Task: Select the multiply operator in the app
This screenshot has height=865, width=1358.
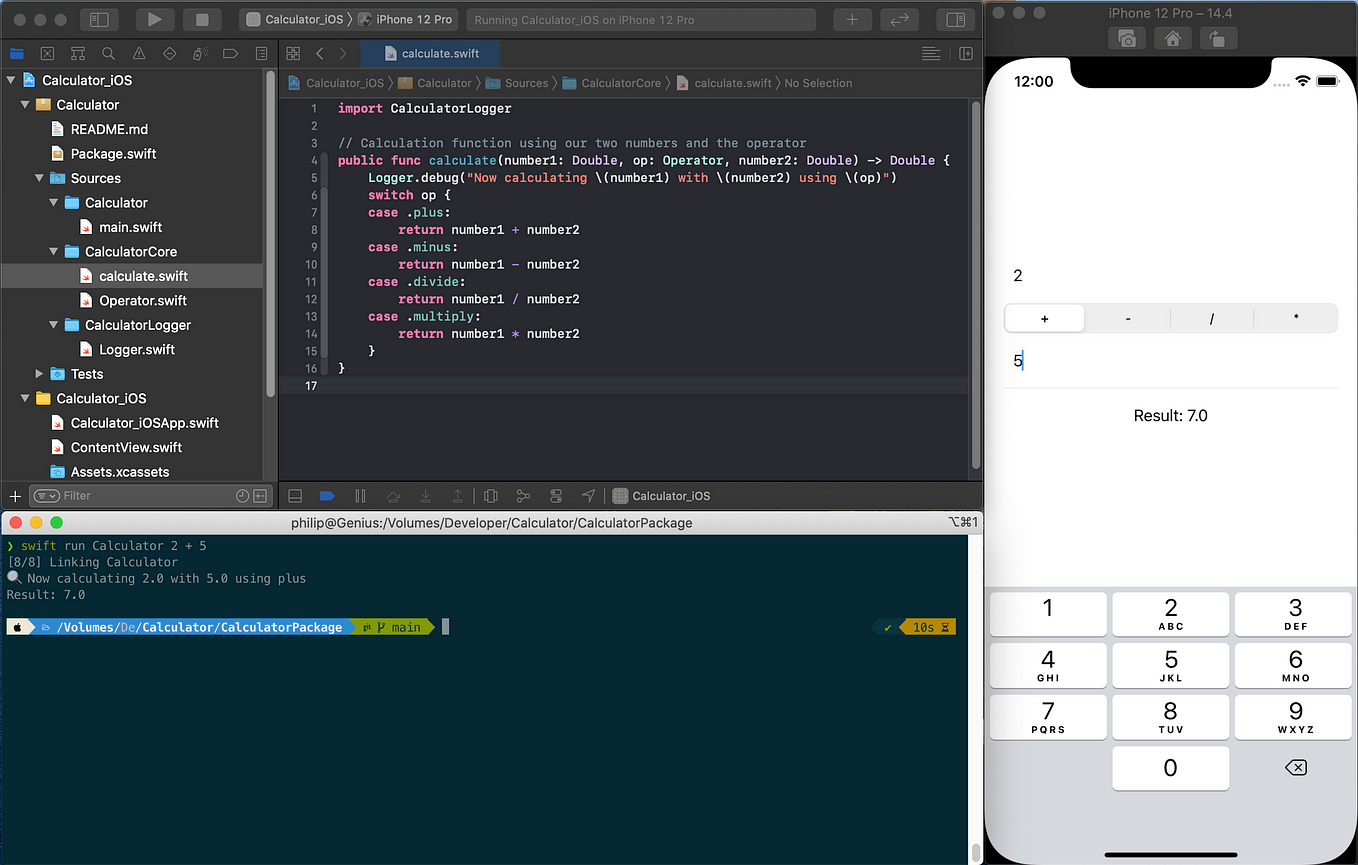Action: pyautogui.click(x=1295, y=317)
